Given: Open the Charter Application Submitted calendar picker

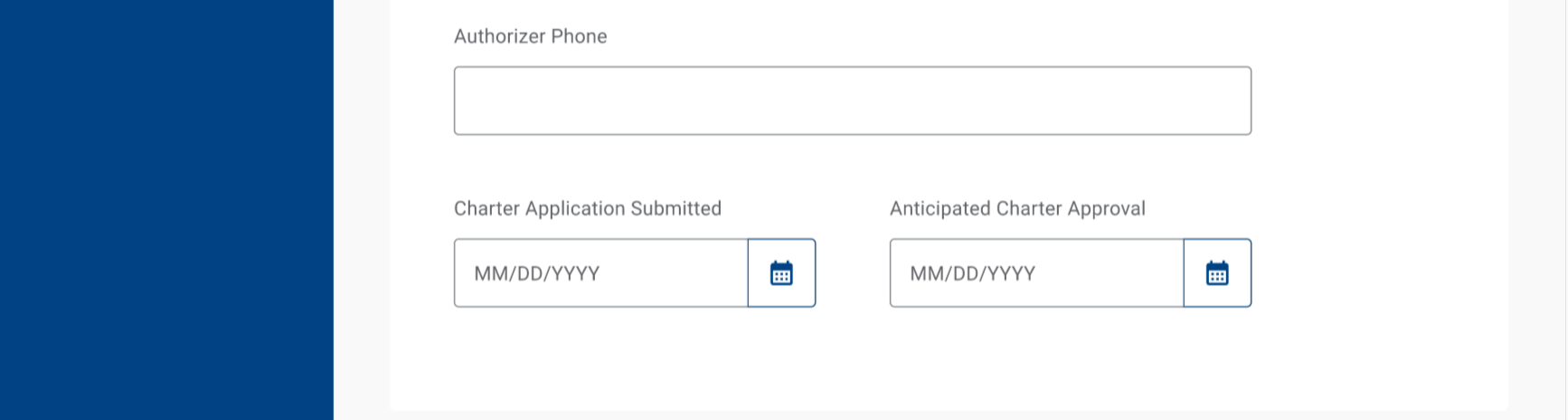Looking at the screenshot, I should tap(781, 273).
